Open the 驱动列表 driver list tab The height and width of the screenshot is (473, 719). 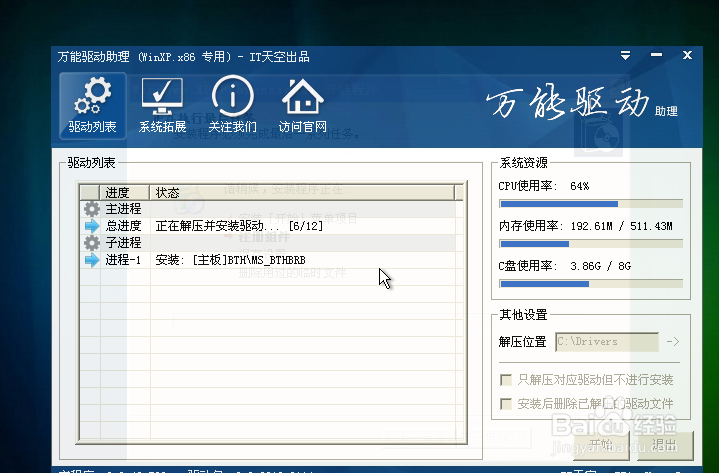point(93,106)
